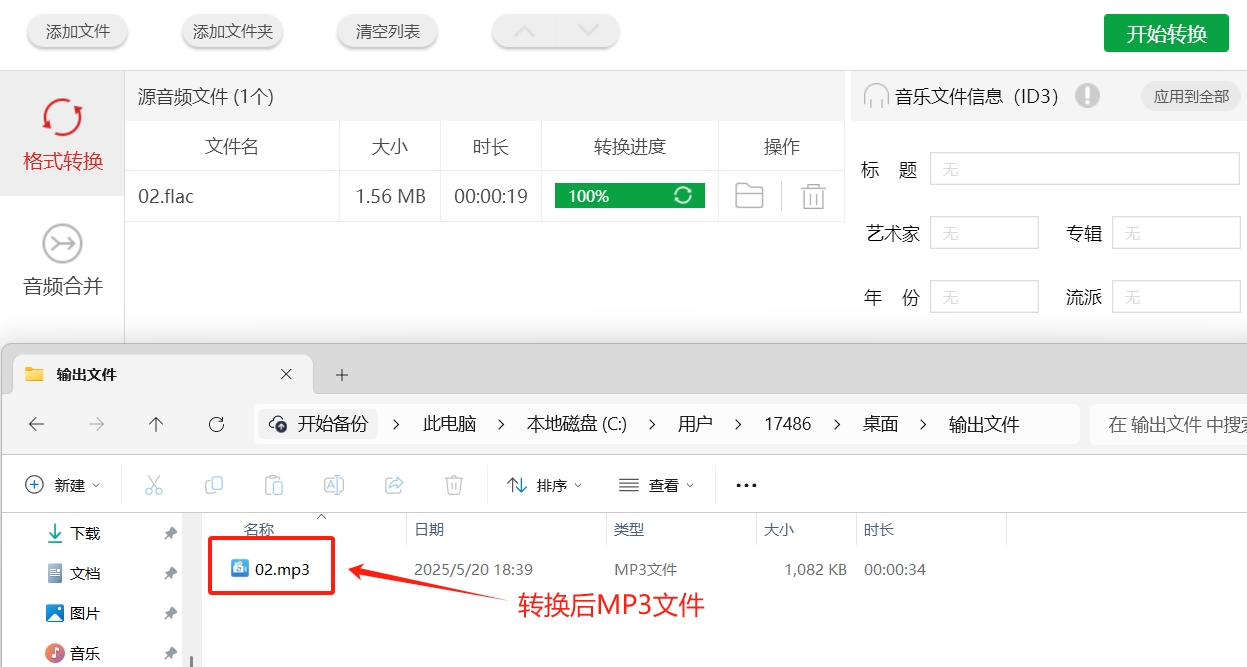Move file up with arrow button
The width and height of the screenshot is (1247, 667).
pos(524,32)
